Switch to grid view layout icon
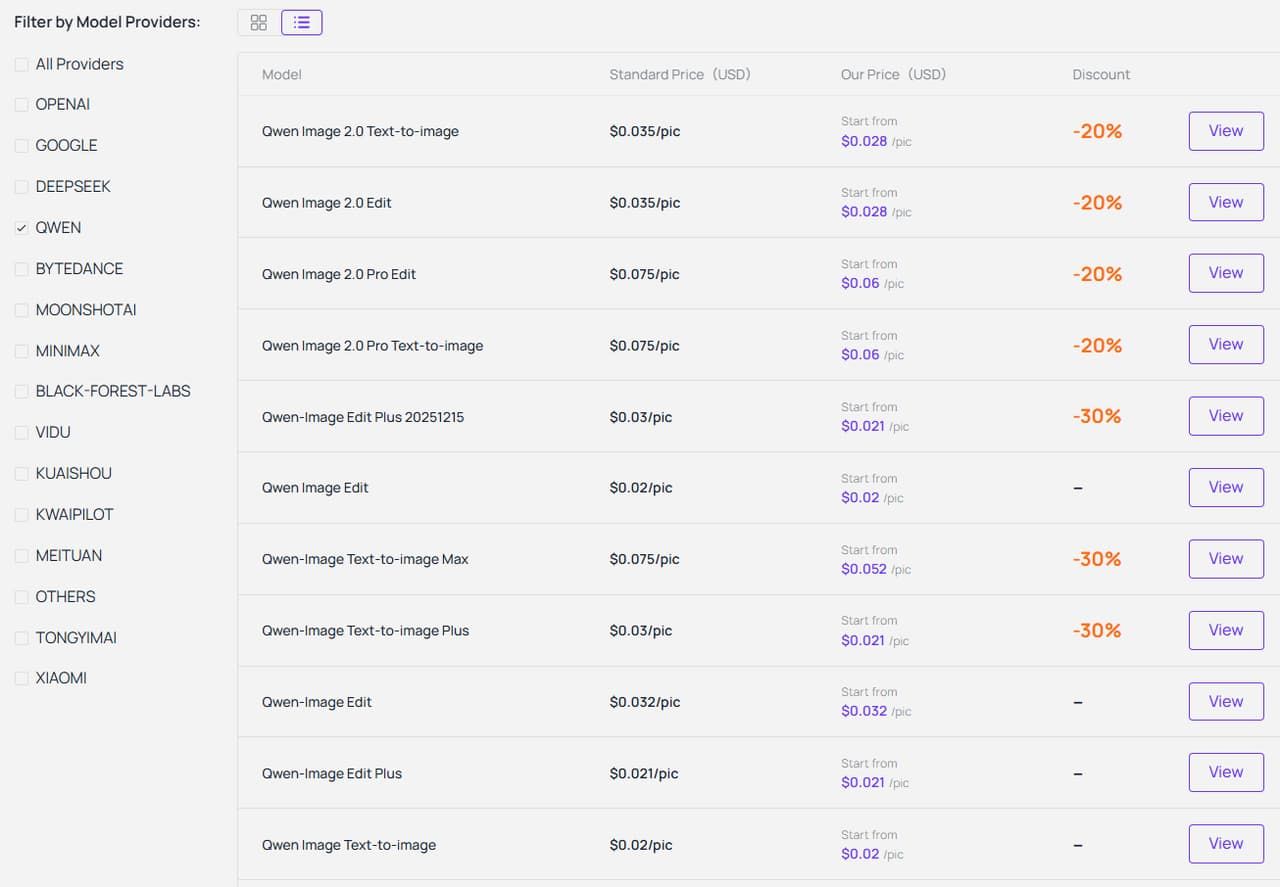 [259, 22]
